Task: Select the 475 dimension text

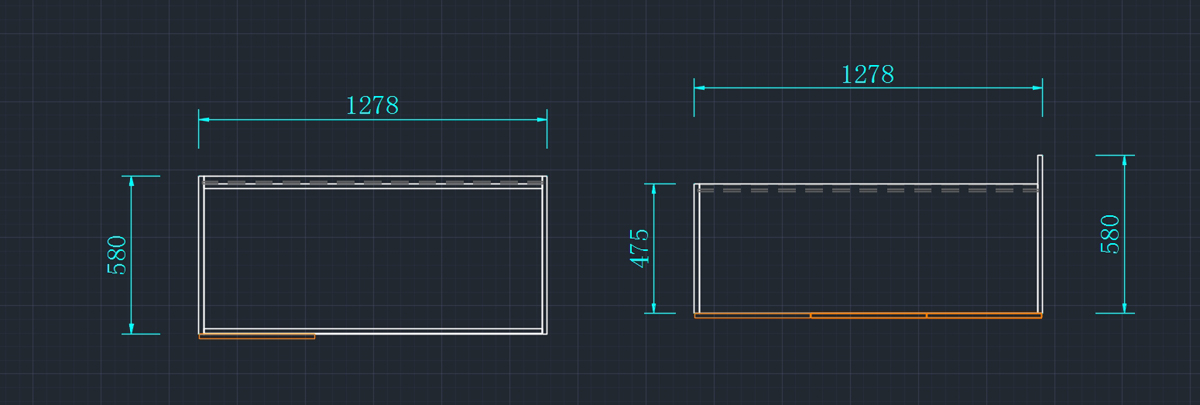Action: (640, 248)
